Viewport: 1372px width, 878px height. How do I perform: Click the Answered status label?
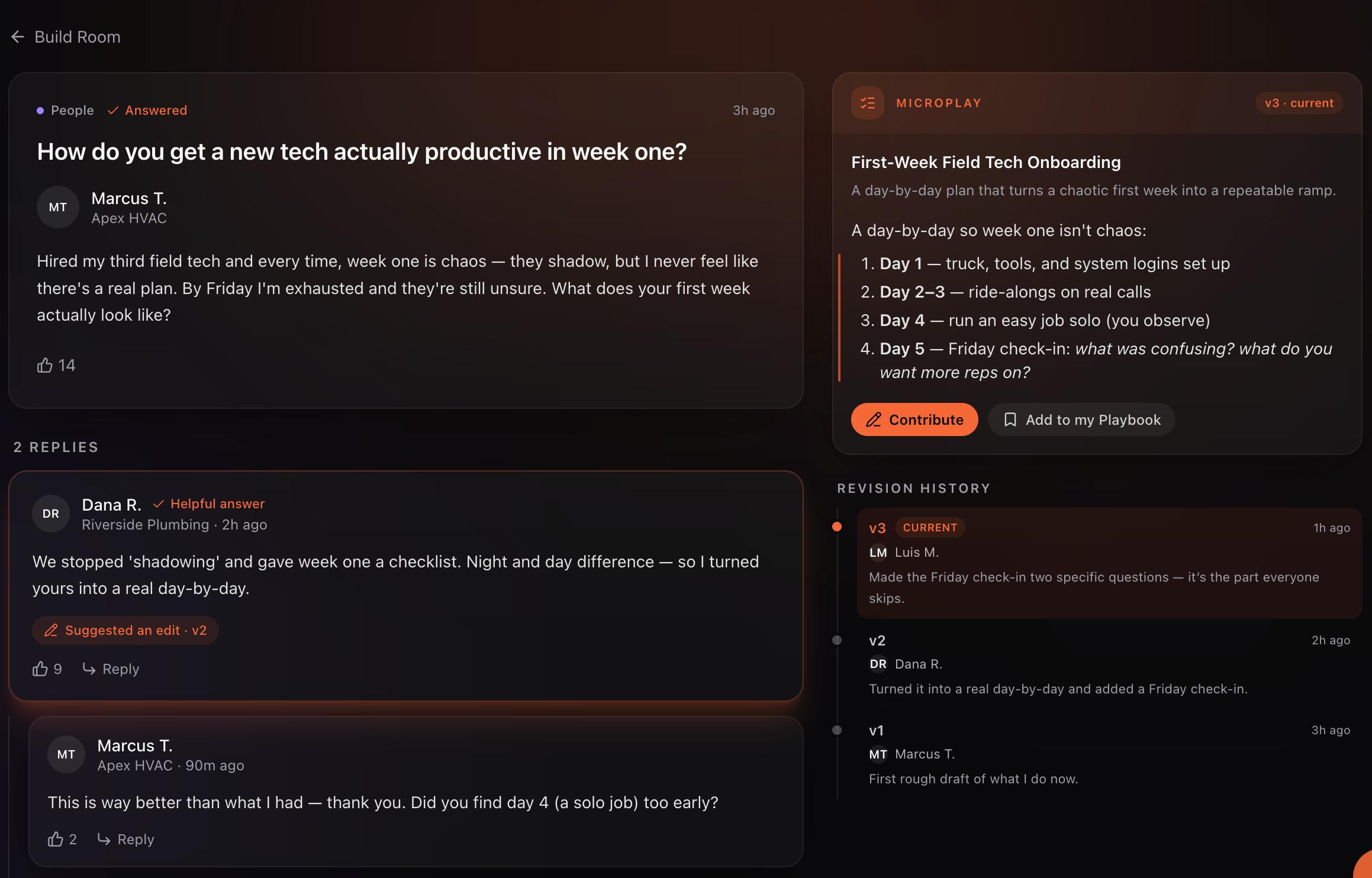click(147, 110)
